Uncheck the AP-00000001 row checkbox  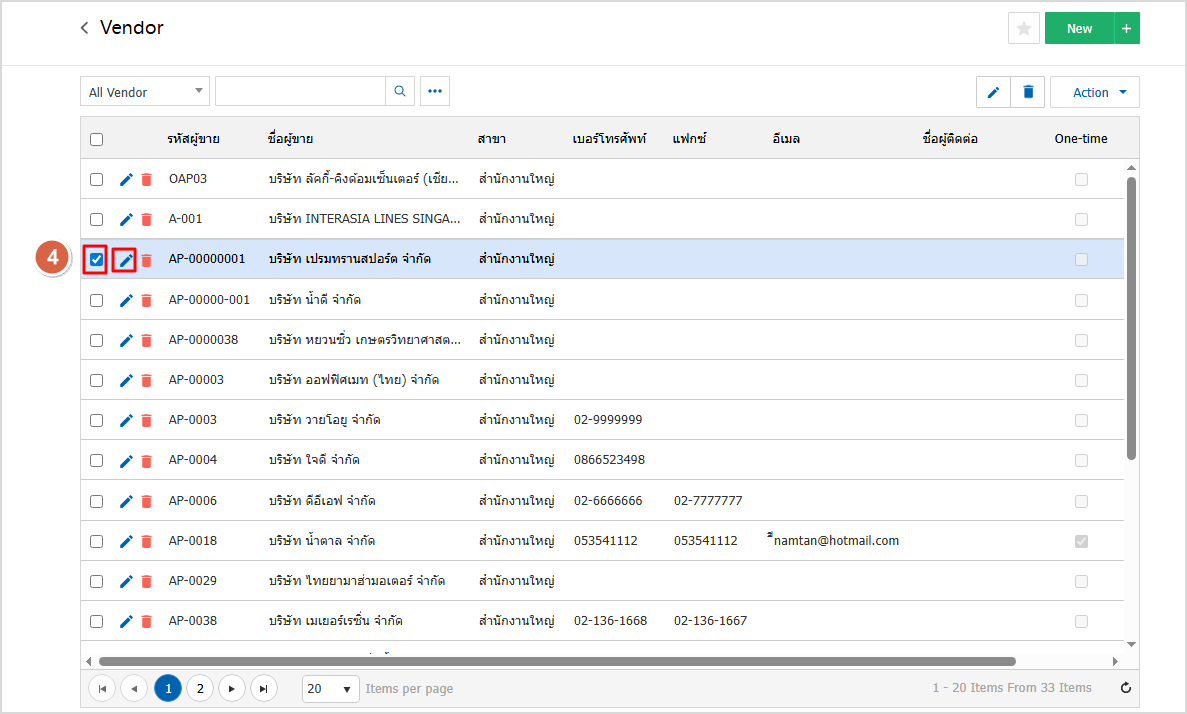pyautogui.click(x=97, y=260)
